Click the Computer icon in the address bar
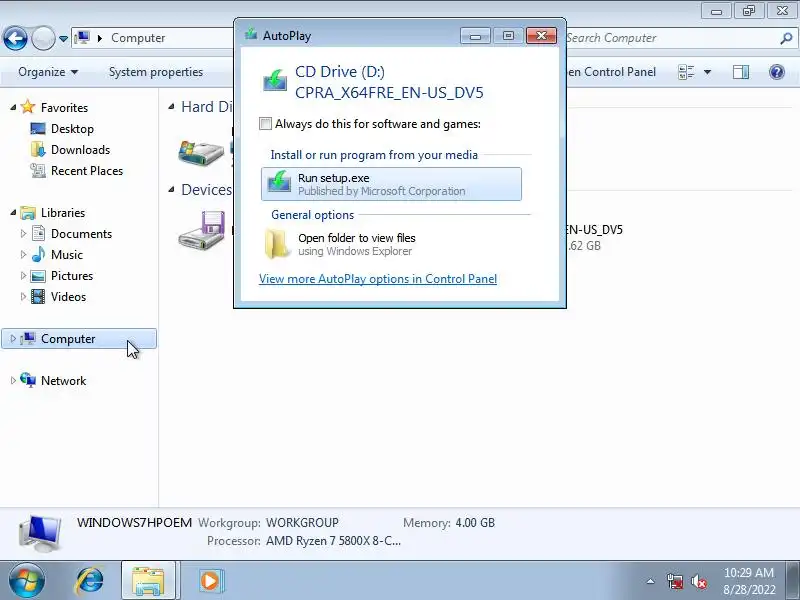This screenshot has height=600, width=800. coord(82,38)
